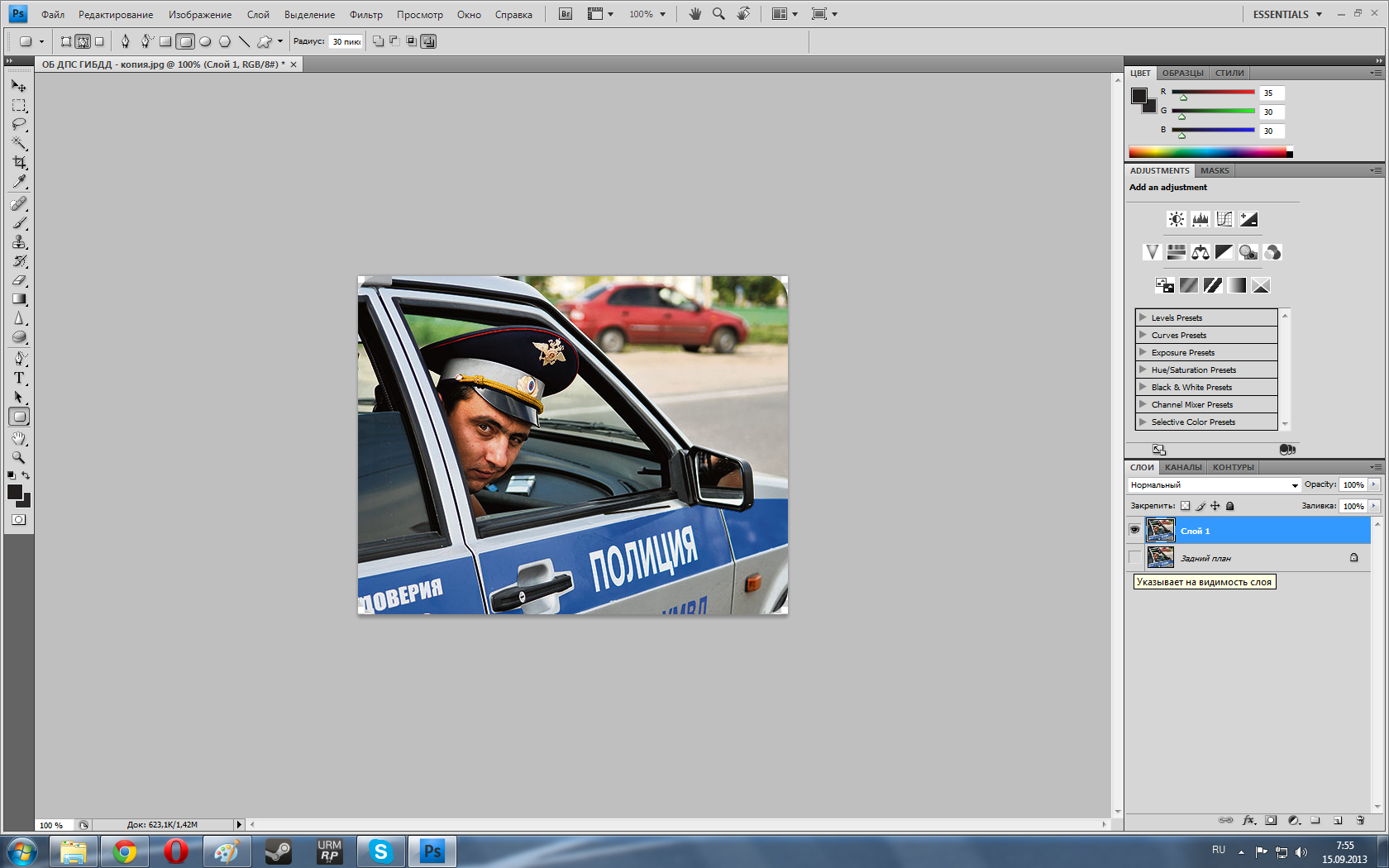Viewport: 1389px width, 868px height.
Task: Add a Photo Filter adjustment
Action: [1248, 252]
